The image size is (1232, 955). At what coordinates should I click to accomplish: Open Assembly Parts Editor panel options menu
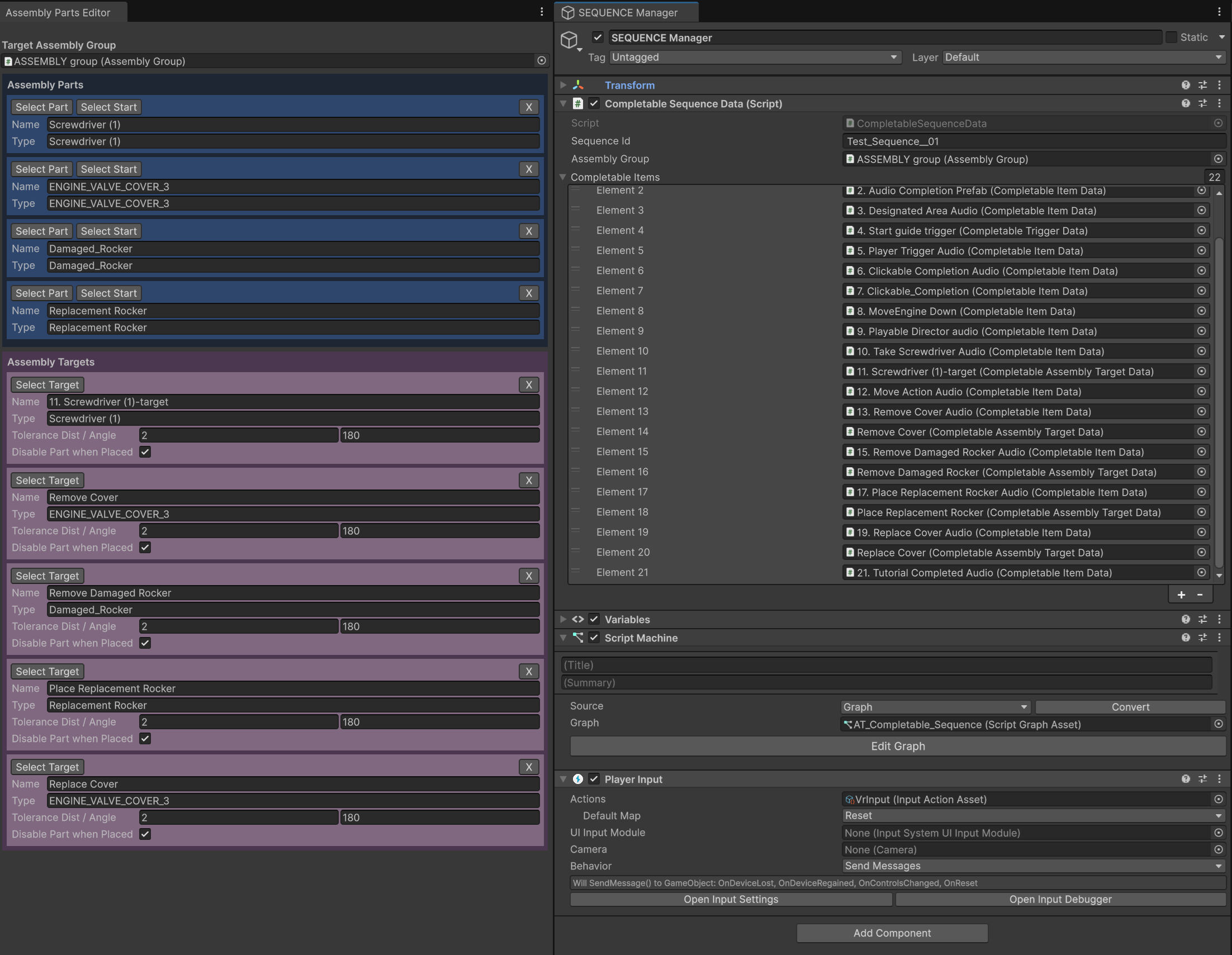pyautogui.click(x=542, y=12)
